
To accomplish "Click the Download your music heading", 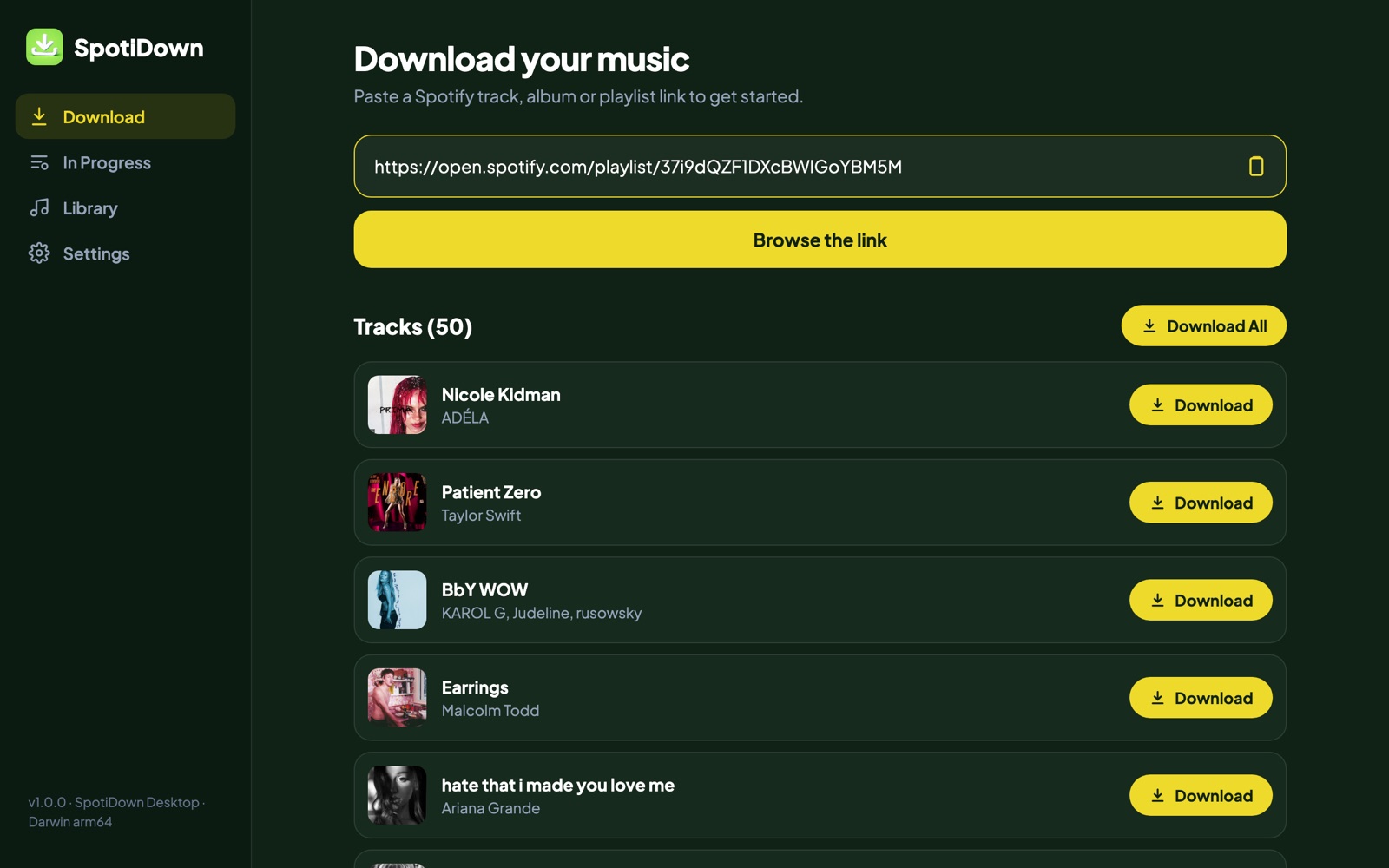I will 522,59.
